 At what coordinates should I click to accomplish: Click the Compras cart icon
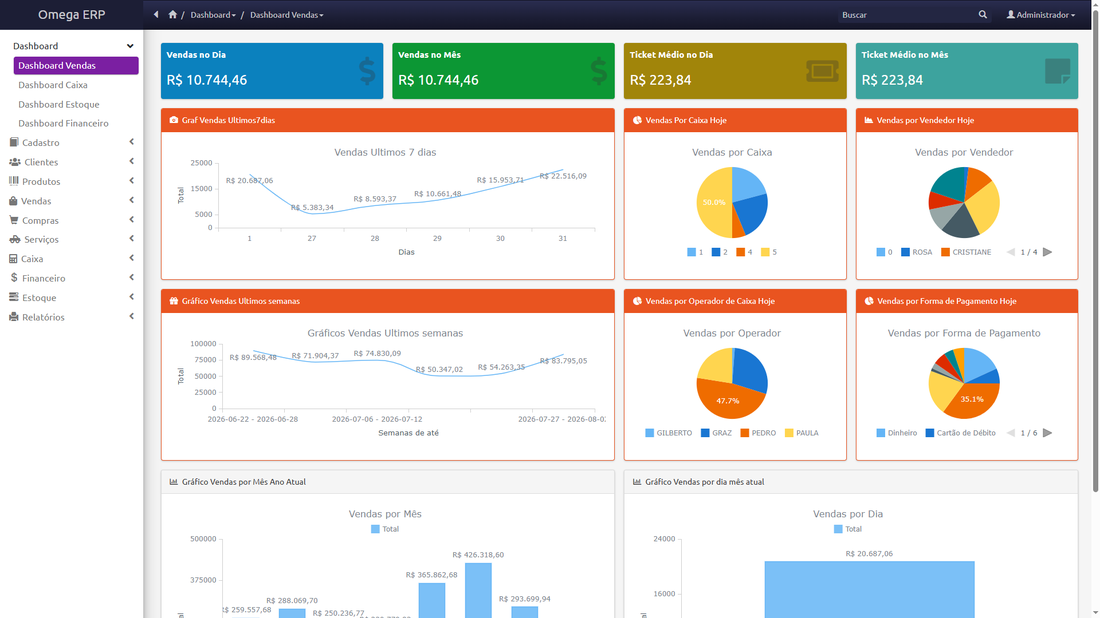tap(14, 220)
